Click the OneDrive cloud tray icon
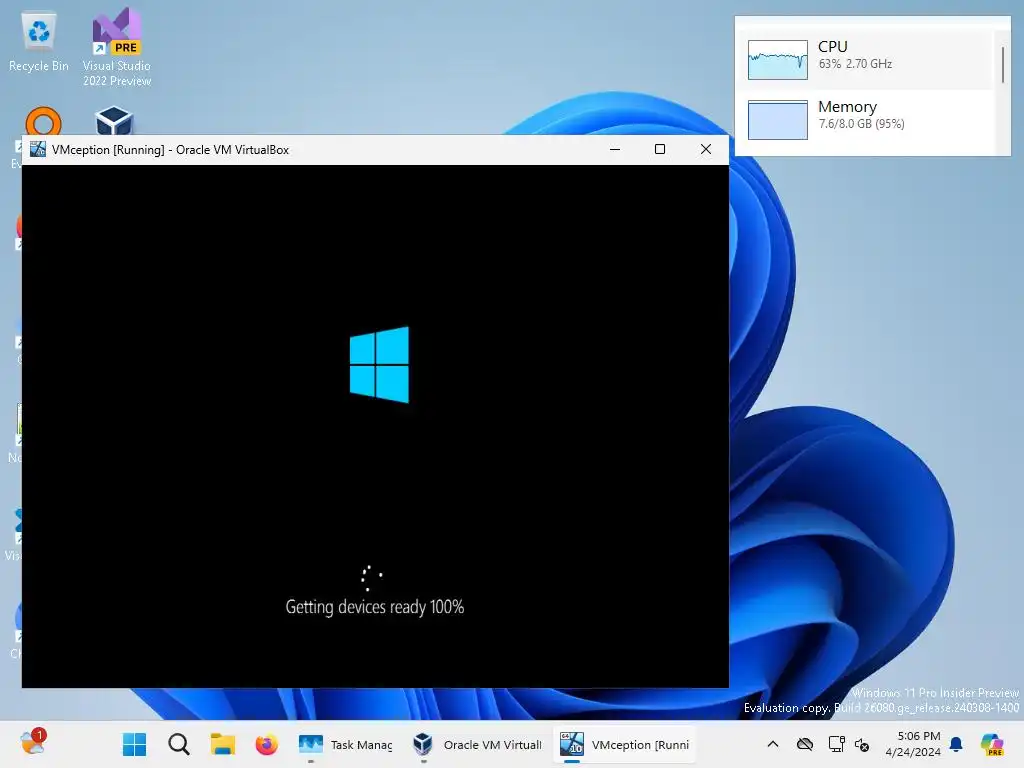1024x768 pixels. click(x=805, y=744)
